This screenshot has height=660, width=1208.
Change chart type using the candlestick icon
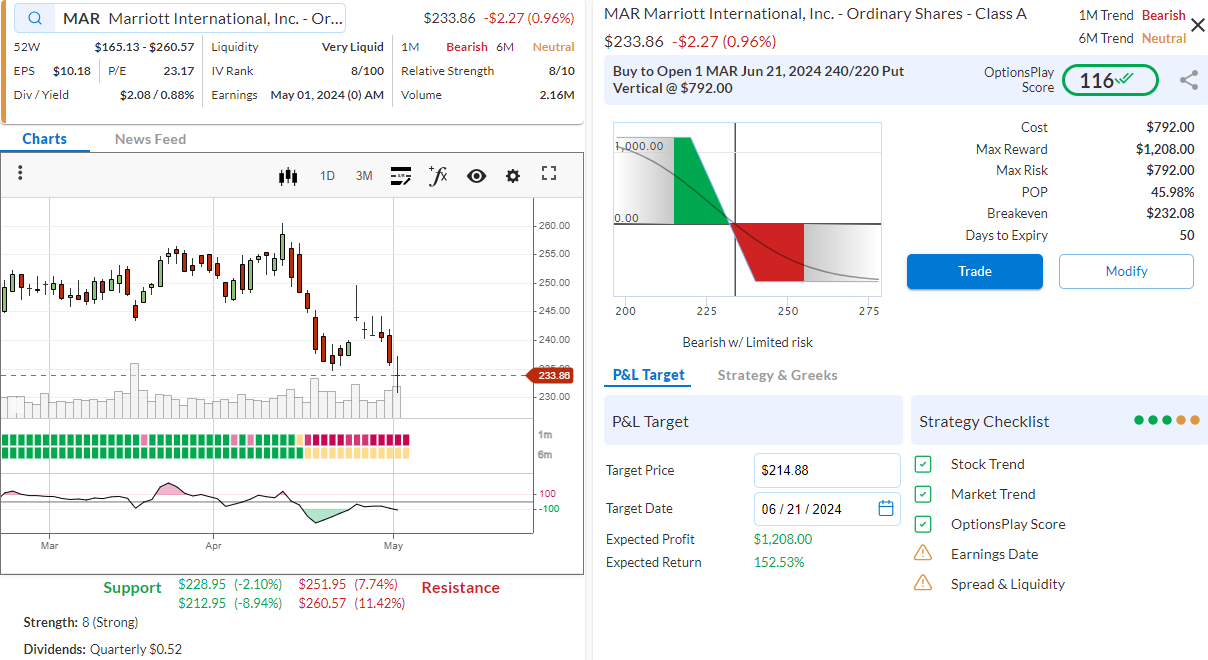pos(289,176)
